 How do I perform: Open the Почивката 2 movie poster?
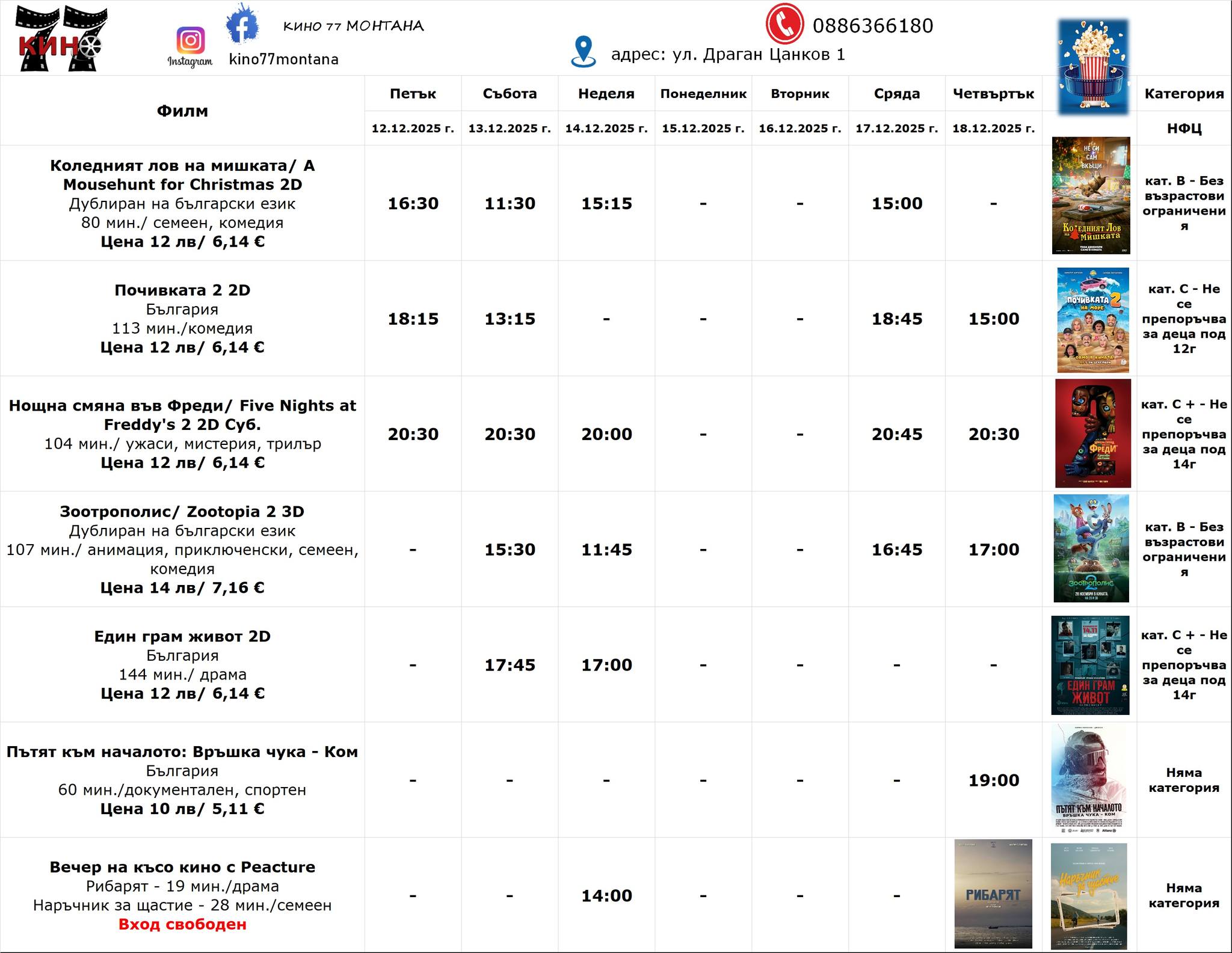point(1092,320)
